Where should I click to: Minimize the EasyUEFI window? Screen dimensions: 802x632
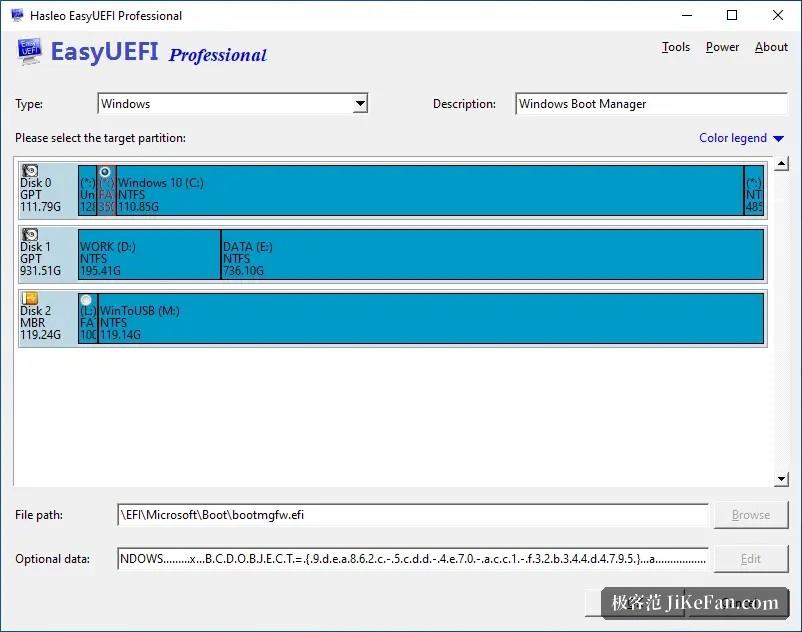687,15
